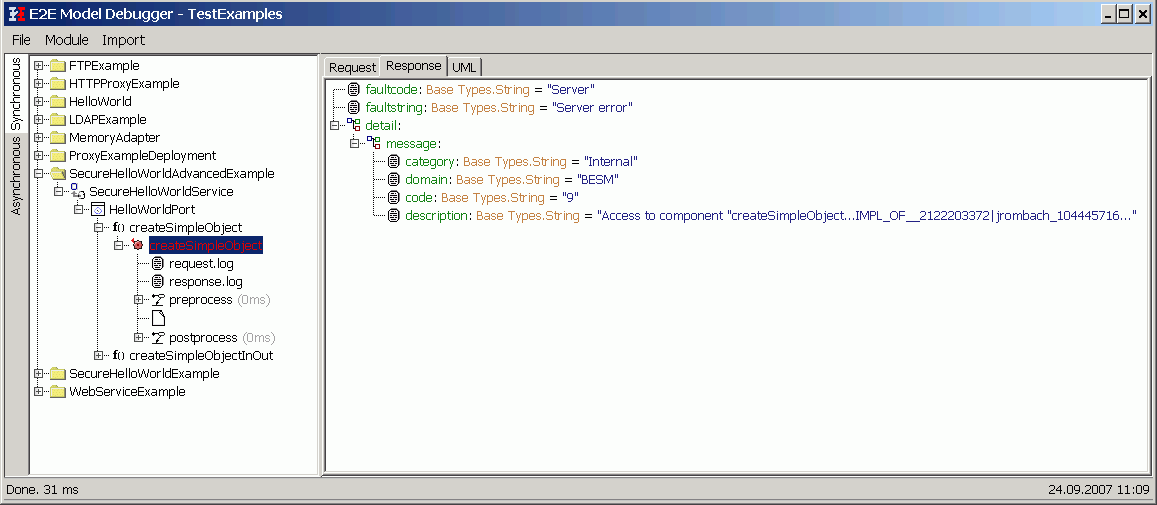Switch to the UML tab
This screenshot has height=505, width=1157.
point(464,67)
